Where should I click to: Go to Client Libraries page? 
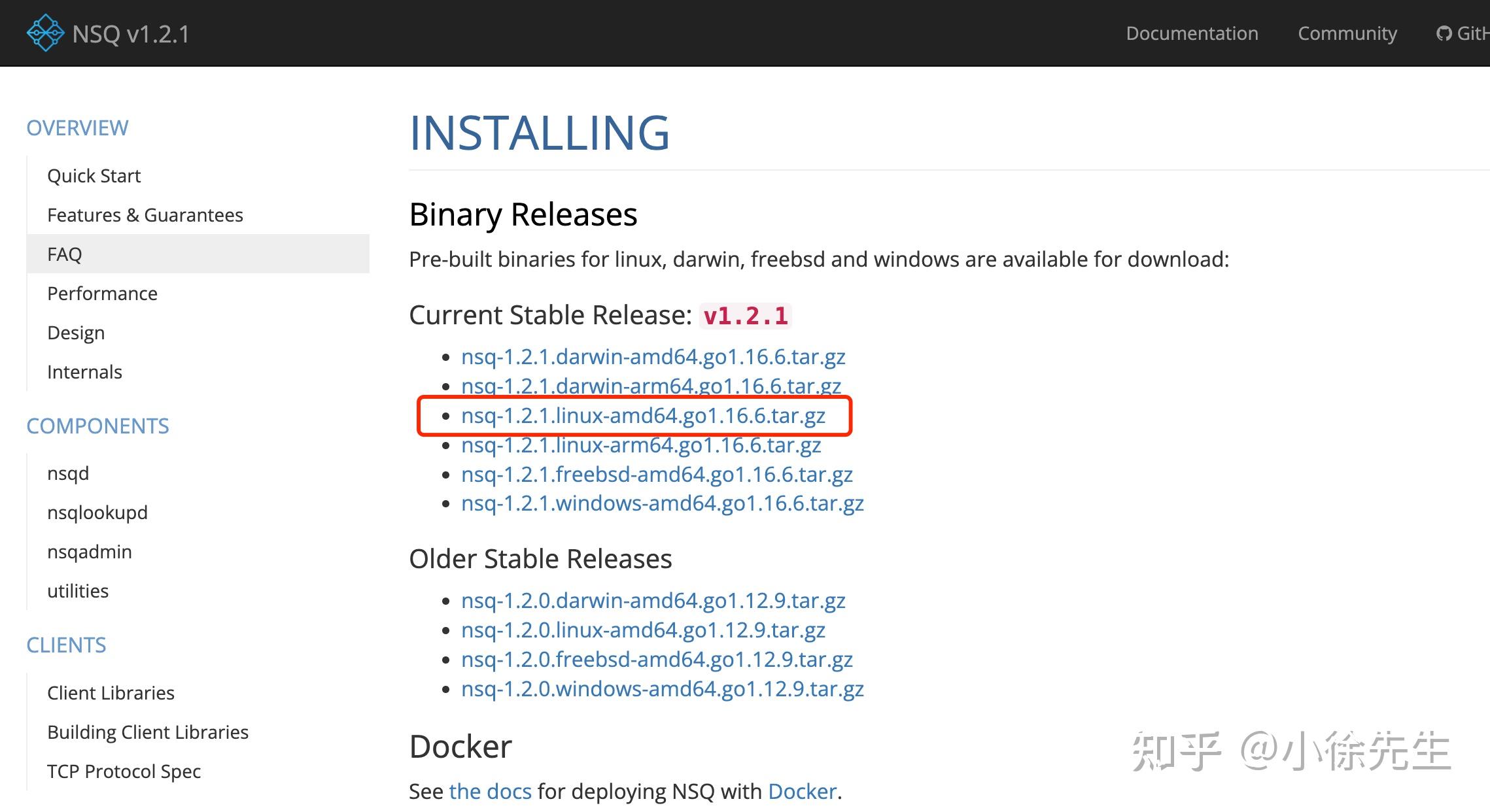tap(111, 693)
